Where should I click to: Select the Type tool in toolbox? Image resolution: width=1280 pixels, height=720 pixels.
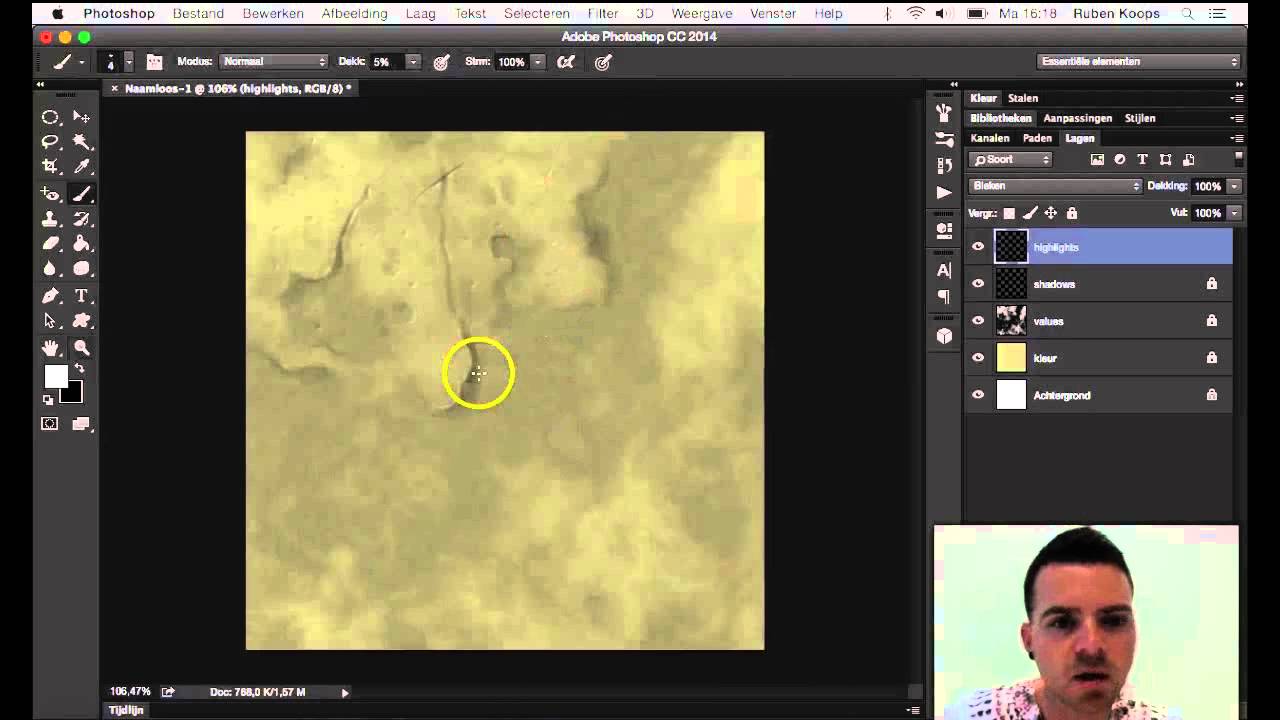pos(82,296)
